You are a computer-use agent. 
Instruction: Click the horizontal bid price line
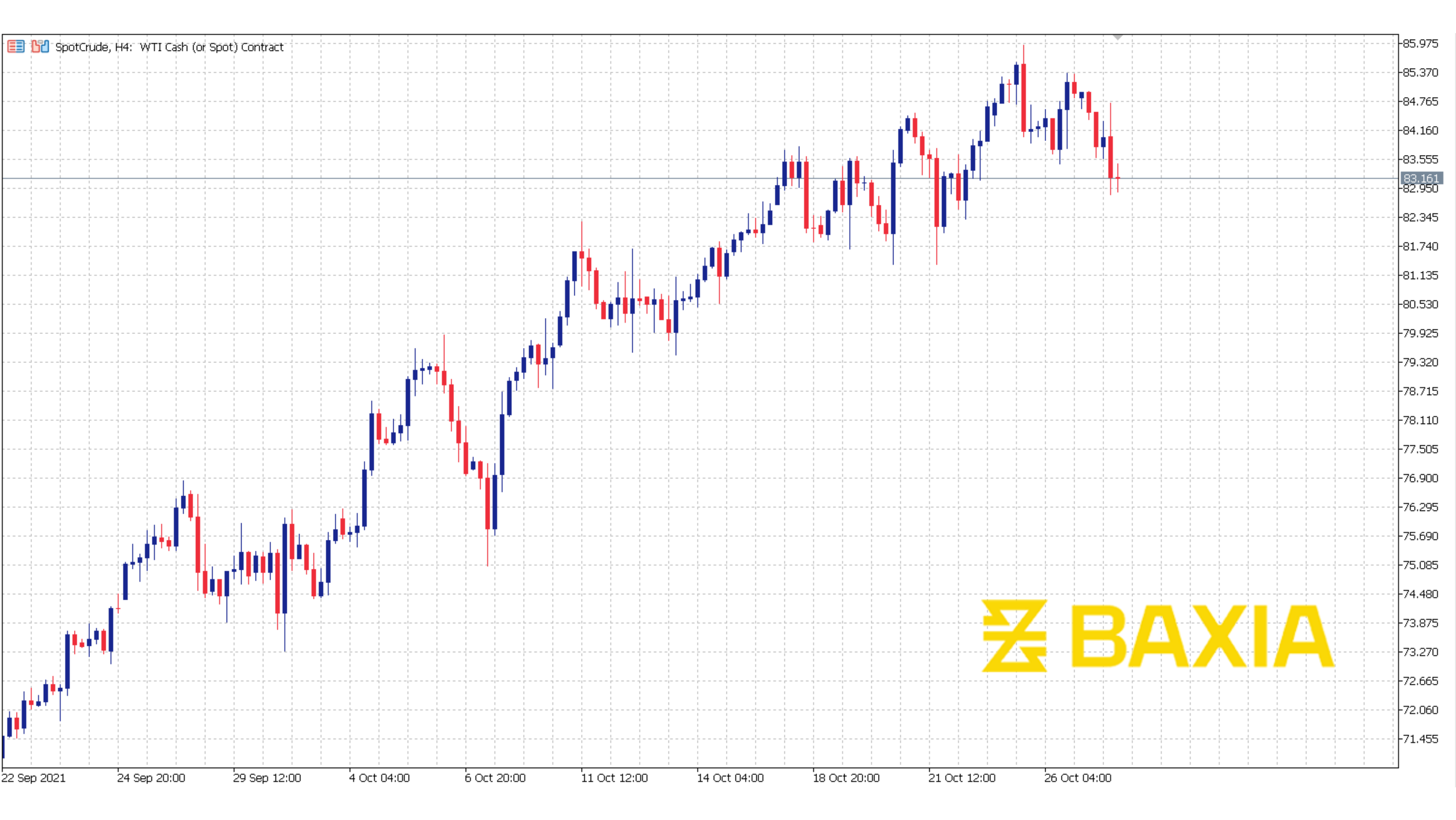tap(700, 179)
